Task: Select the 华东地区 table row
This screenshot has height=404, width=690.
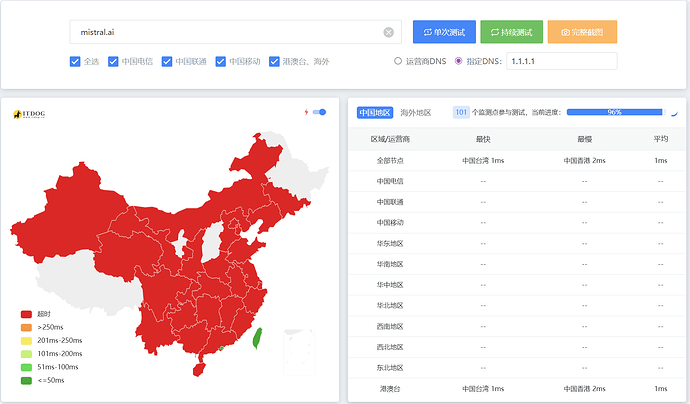Action: click(517, 243)
